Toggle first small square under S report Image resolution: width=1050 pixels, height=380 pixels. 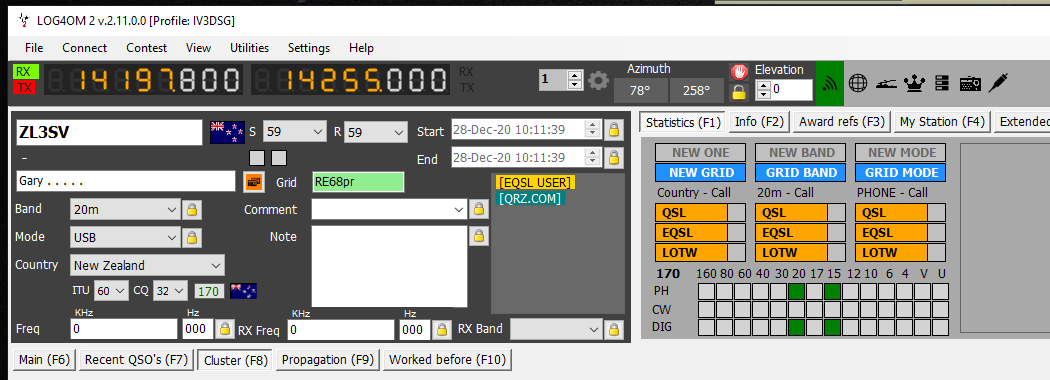click(x=257, y=158)
